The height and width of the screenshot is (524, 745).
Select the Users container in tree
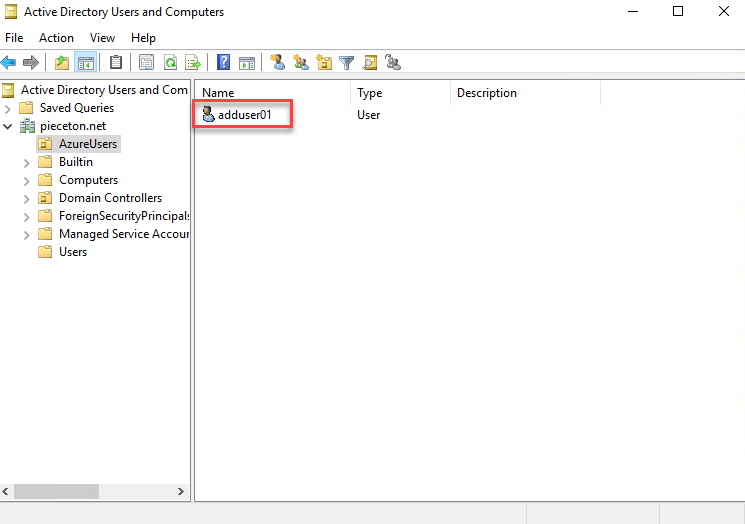coord(73,252)
